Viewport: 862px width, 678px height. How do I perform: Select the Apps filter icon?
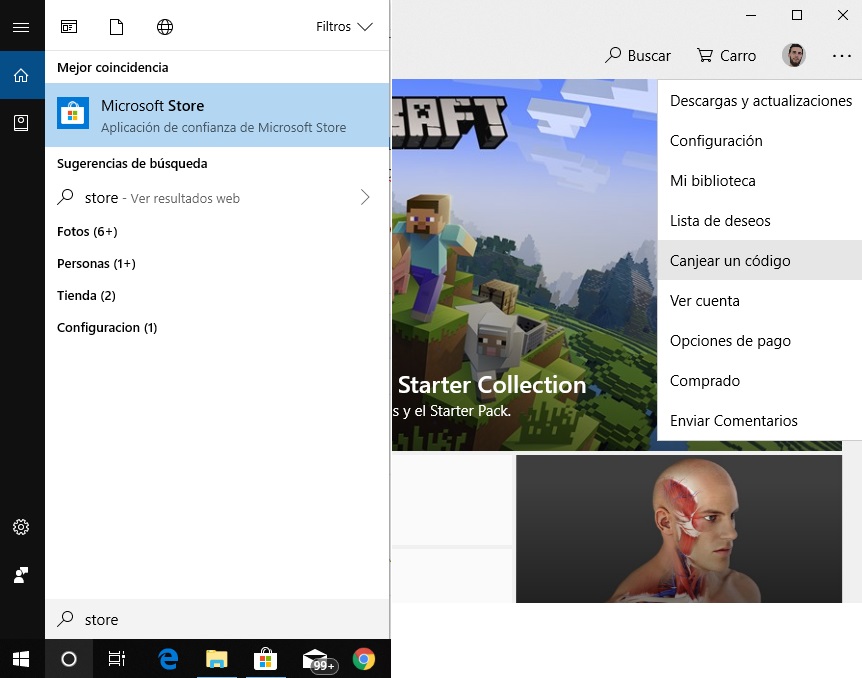(69, 27)
